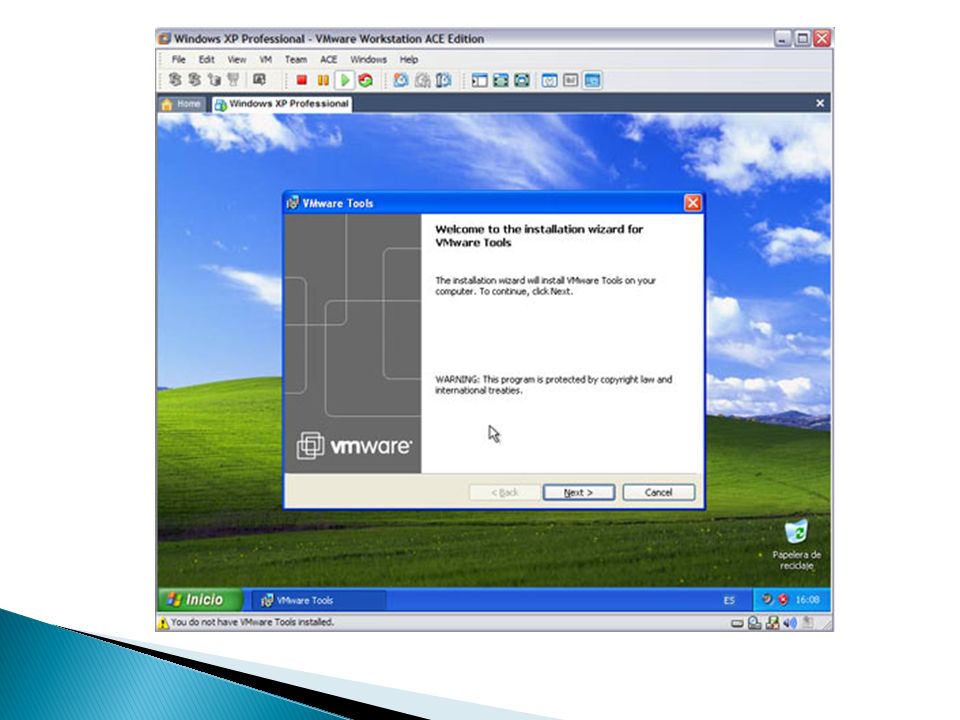Click the Console View toolbar icon

pyautogui.click(x=592, y=80)
